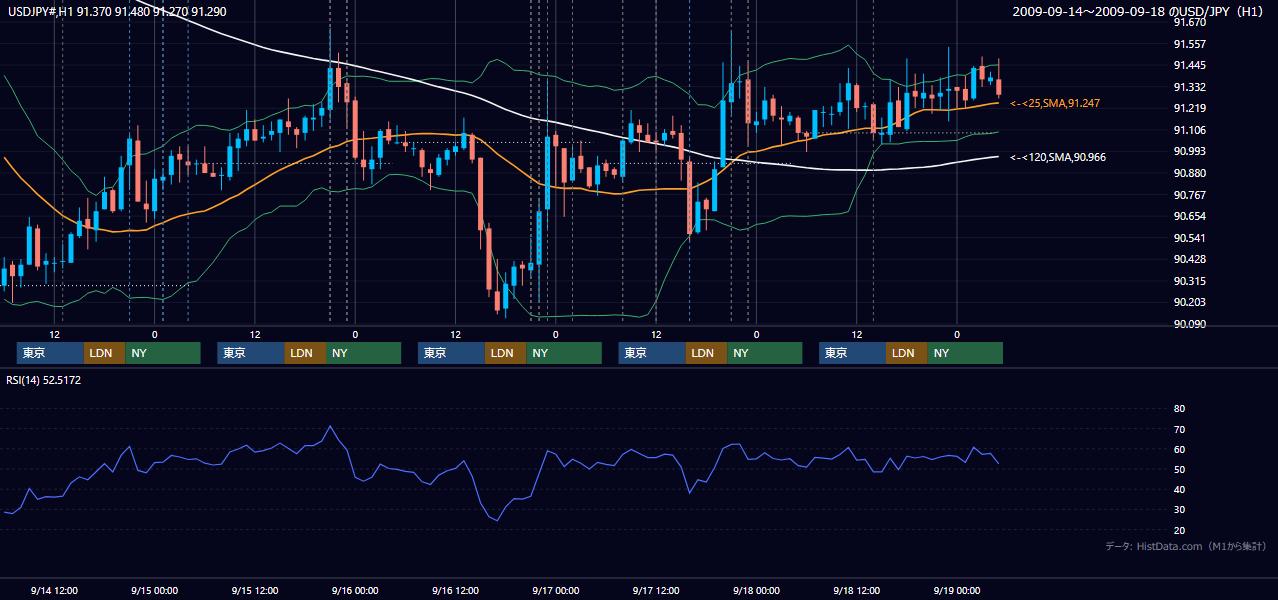Click RSI level 80 on the scale
Viewport: 1278px width, 600px height.
[1179, 409]
